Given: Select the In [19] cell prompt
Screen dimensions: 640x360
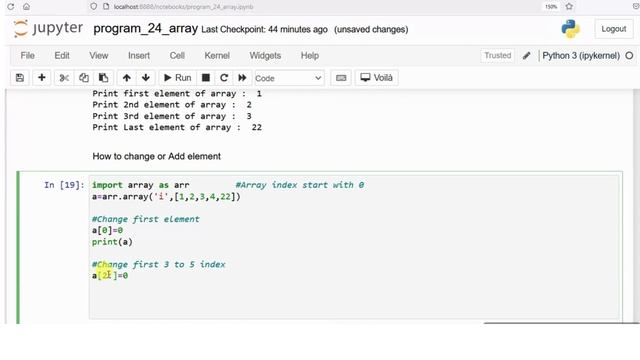Looking at the screenshot, I should pyautogui.click(x=64, y=185).
